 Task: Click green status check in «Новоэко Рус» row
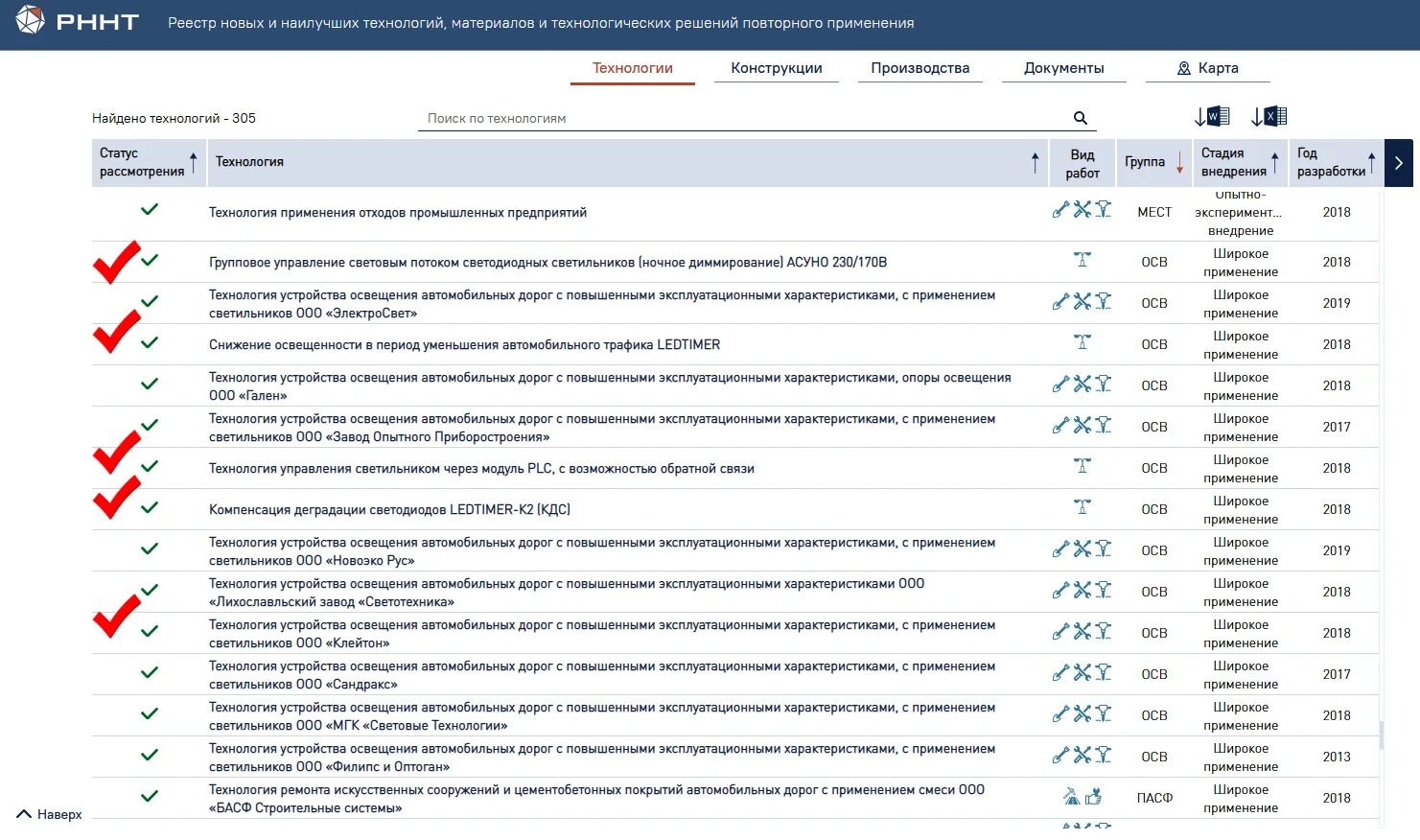tap(150, 548)
